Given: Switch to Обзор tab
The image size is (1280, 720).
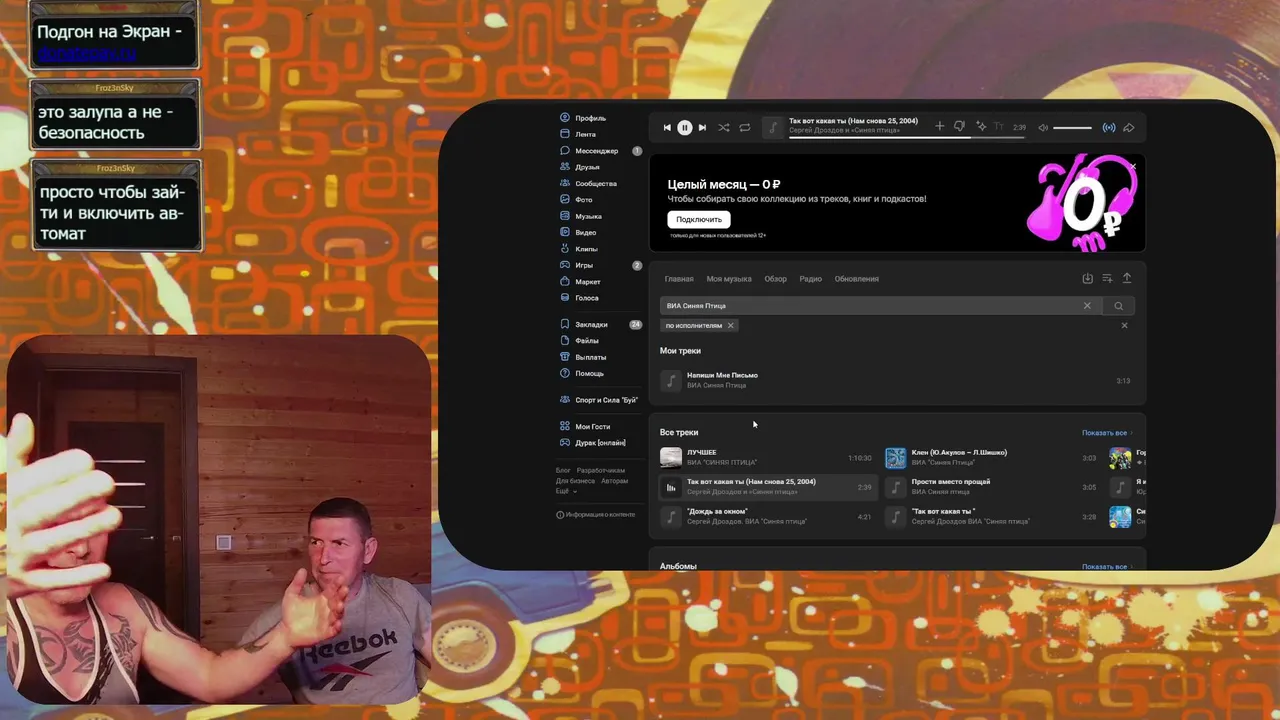Looking at the screenshot, I should (x=775, y=279).
